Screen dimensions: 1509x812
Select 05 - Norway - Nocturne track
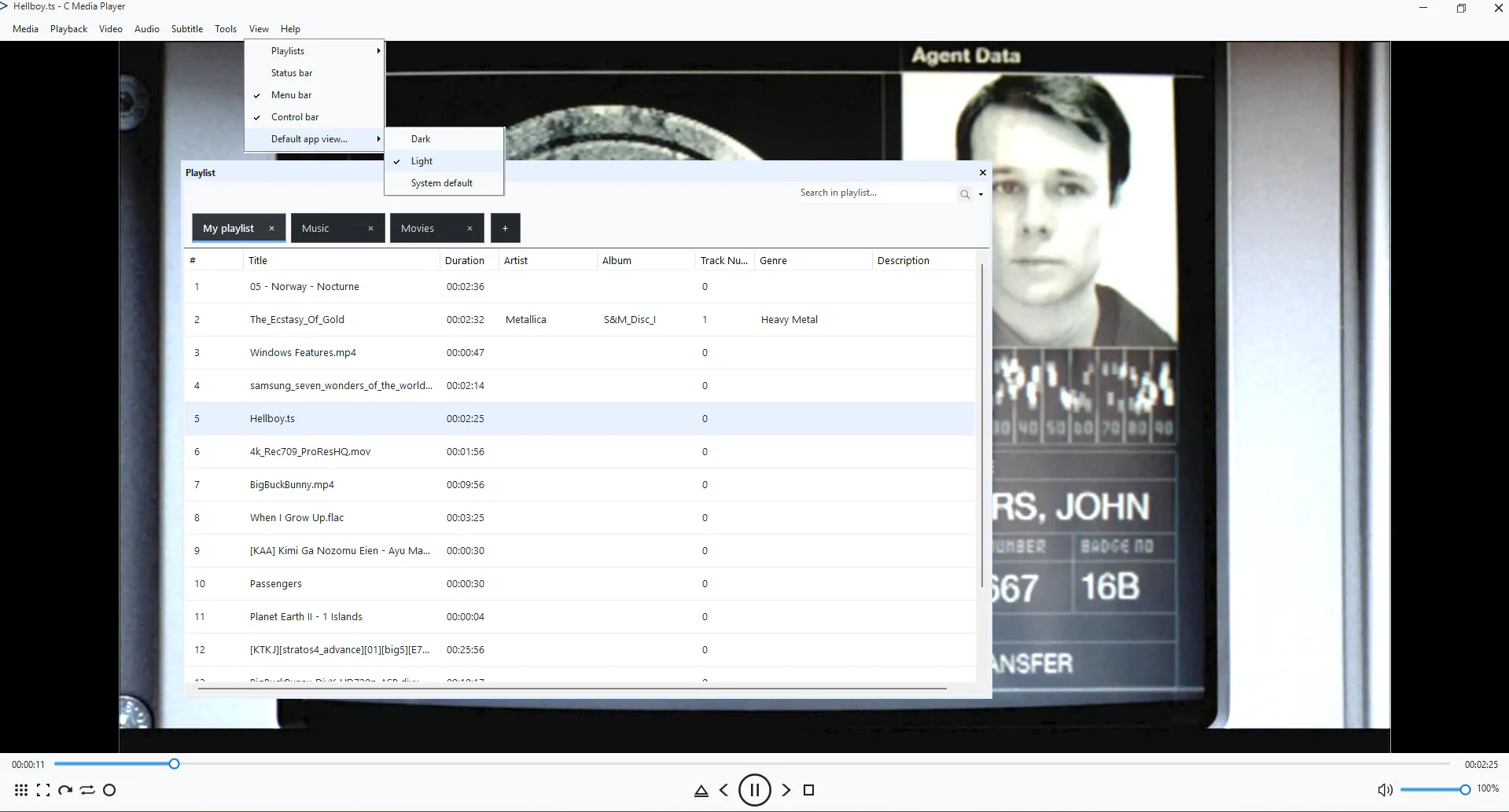[580, 287]
